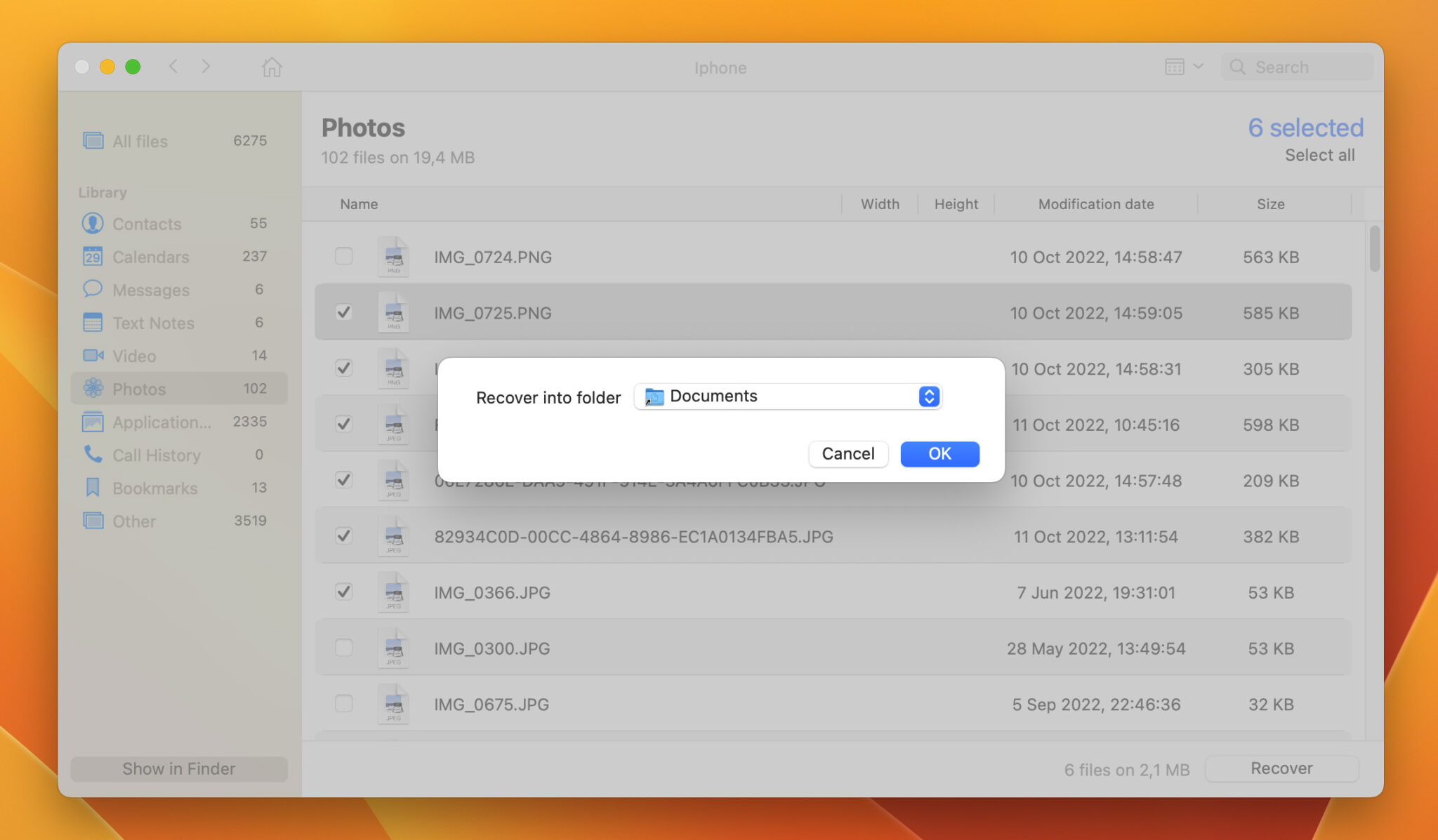
Task: Enable the checkbox for IMG_0300.JPG
Action: [343, 648]
